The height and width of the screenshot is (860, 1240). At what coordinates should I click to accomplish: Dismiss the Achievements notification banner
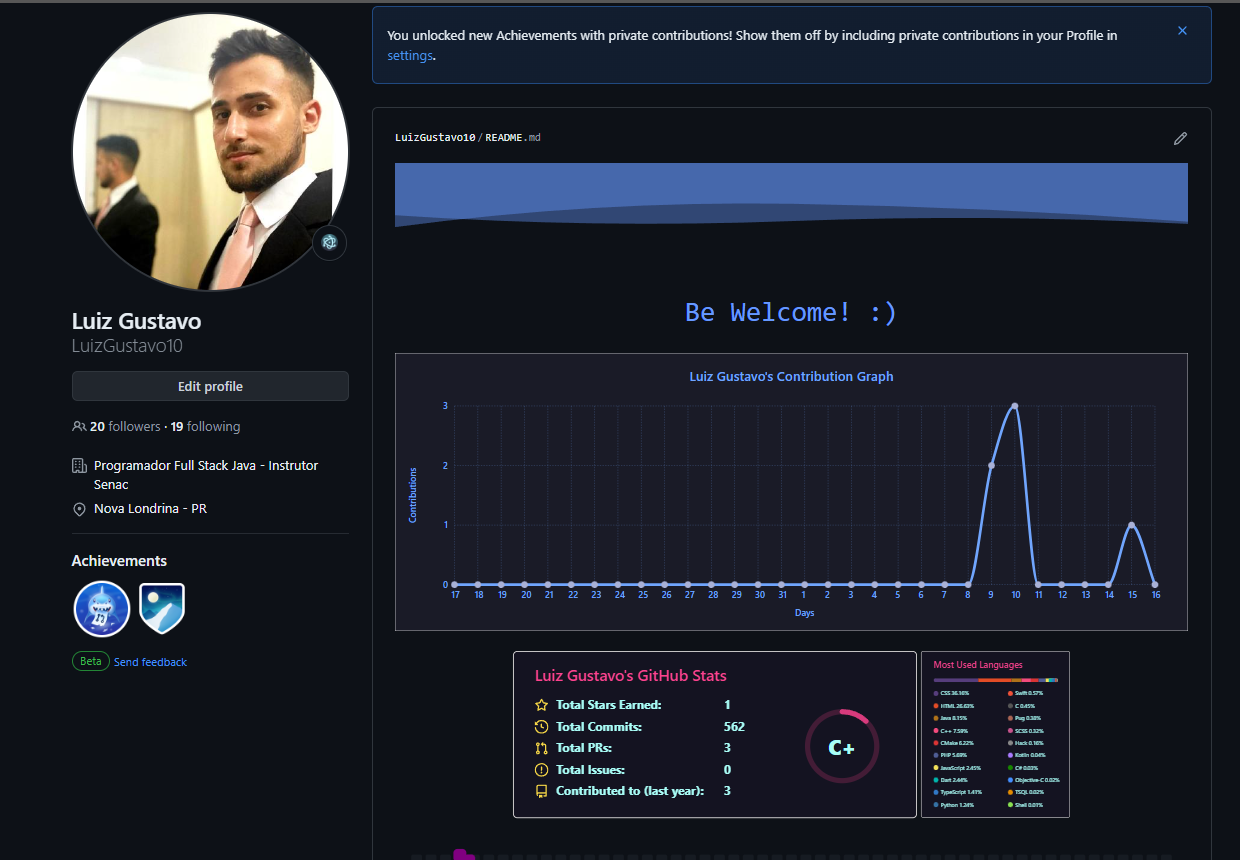1182,31
